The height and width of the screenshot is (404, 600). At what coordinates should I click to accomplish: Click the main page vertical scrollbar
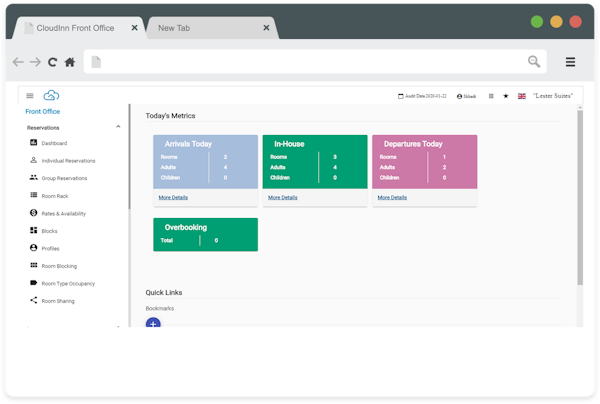point(580,198)
